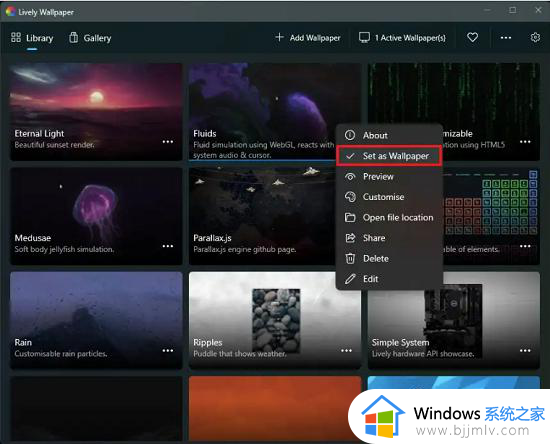The width and height of the screenshot is (550, 444).
Task: Open settings gear icon
Action: pos(535,37)
